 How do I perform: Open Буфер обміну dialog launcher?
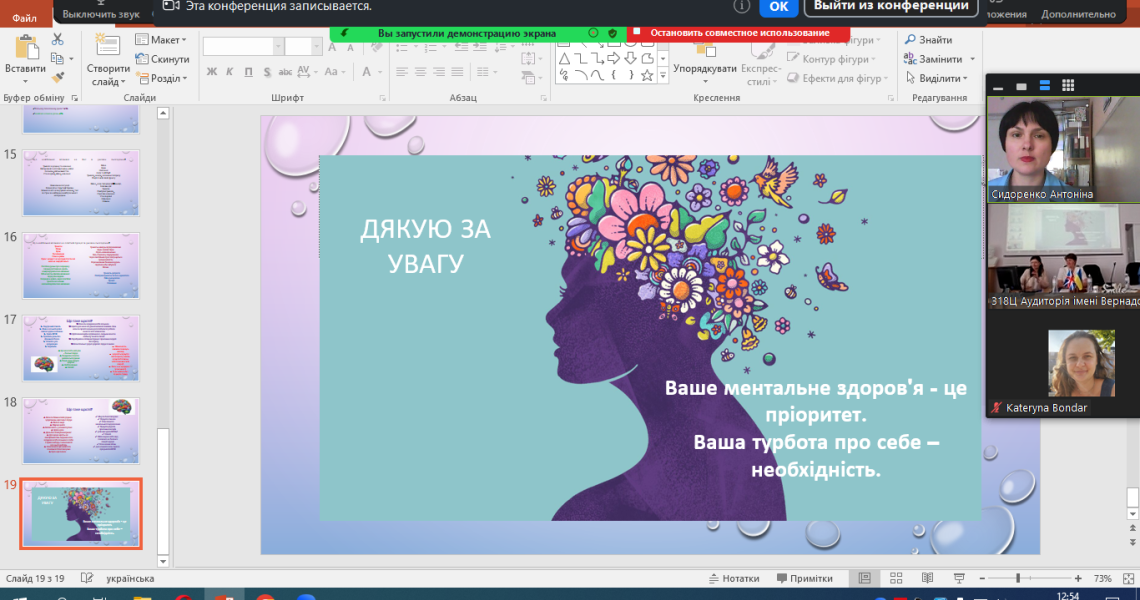pos(74,97)
